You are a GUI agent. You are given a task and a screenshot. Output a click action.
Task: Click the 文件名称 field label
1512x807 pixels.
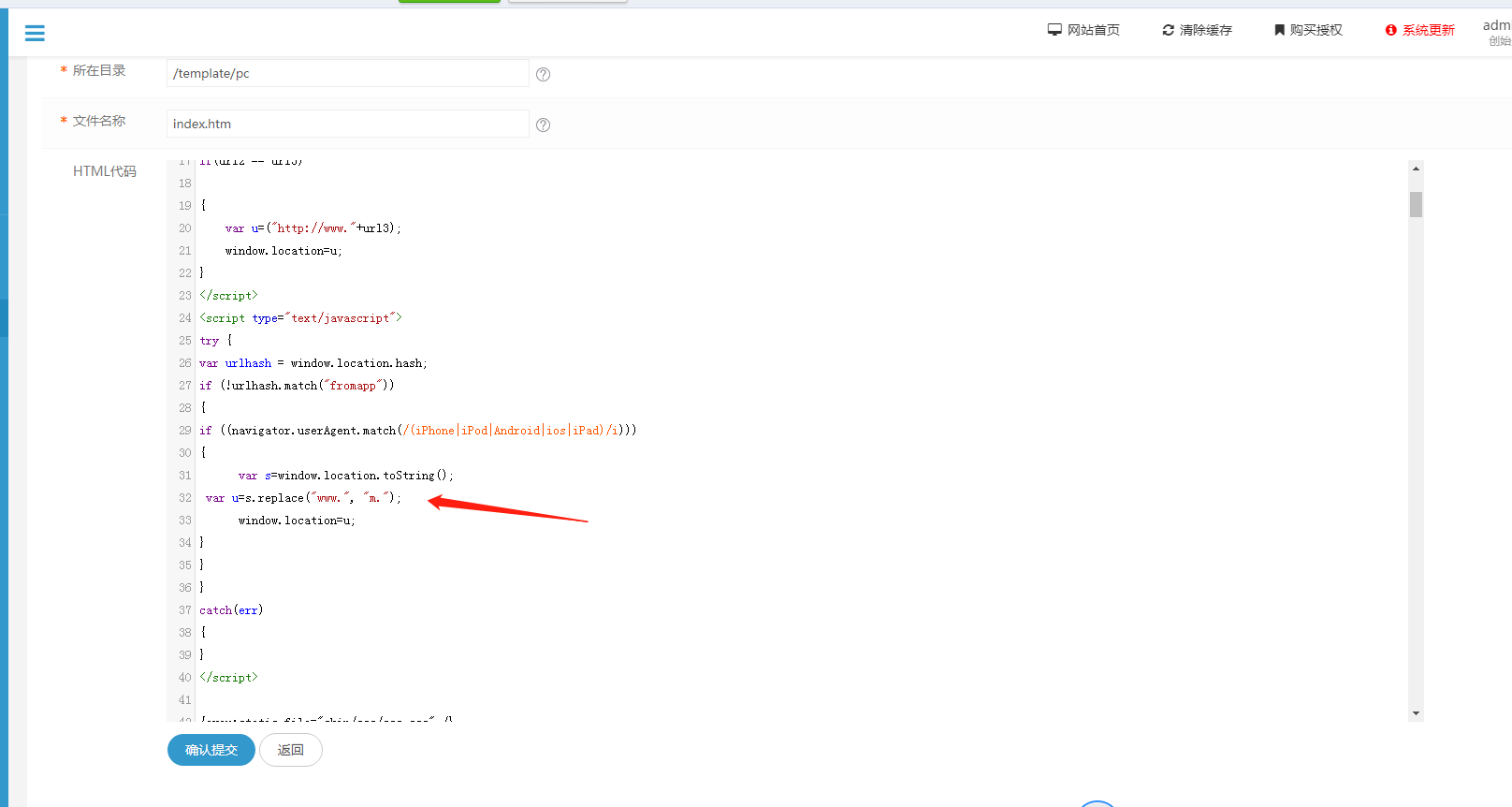[x=99, y=121]
